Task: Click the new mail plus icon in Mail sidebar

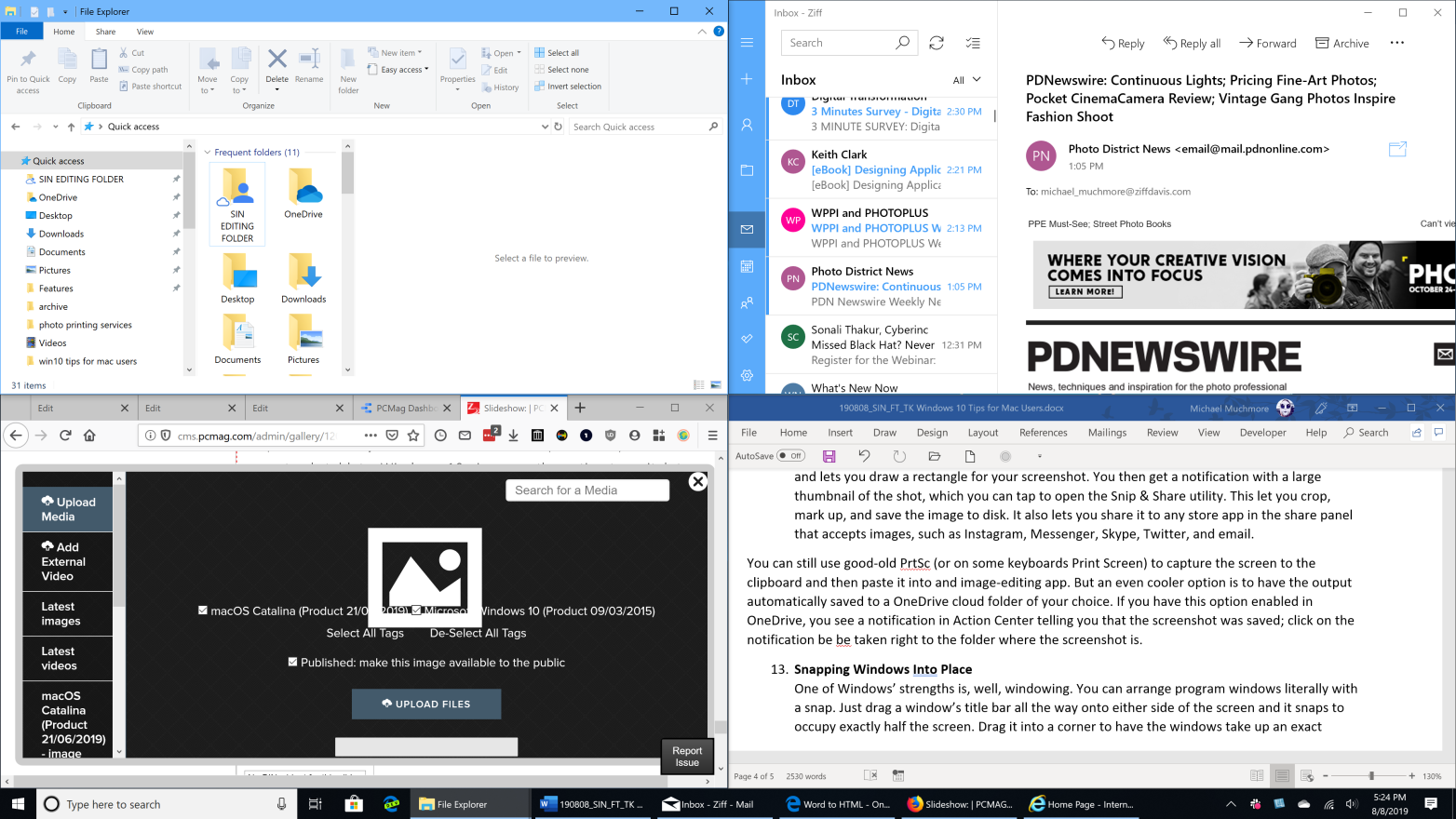Action: click(x=747, y=79)
